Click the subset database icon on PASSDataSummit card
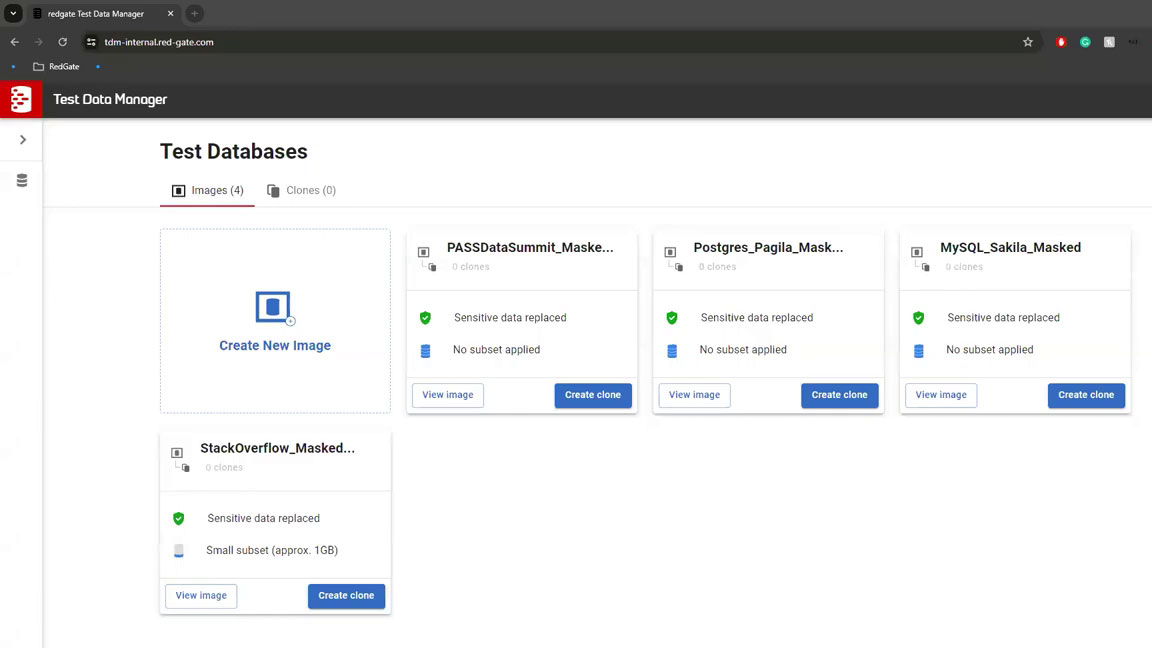The height and width of the screenshot is (648, 1152). [x=425, y=350]
